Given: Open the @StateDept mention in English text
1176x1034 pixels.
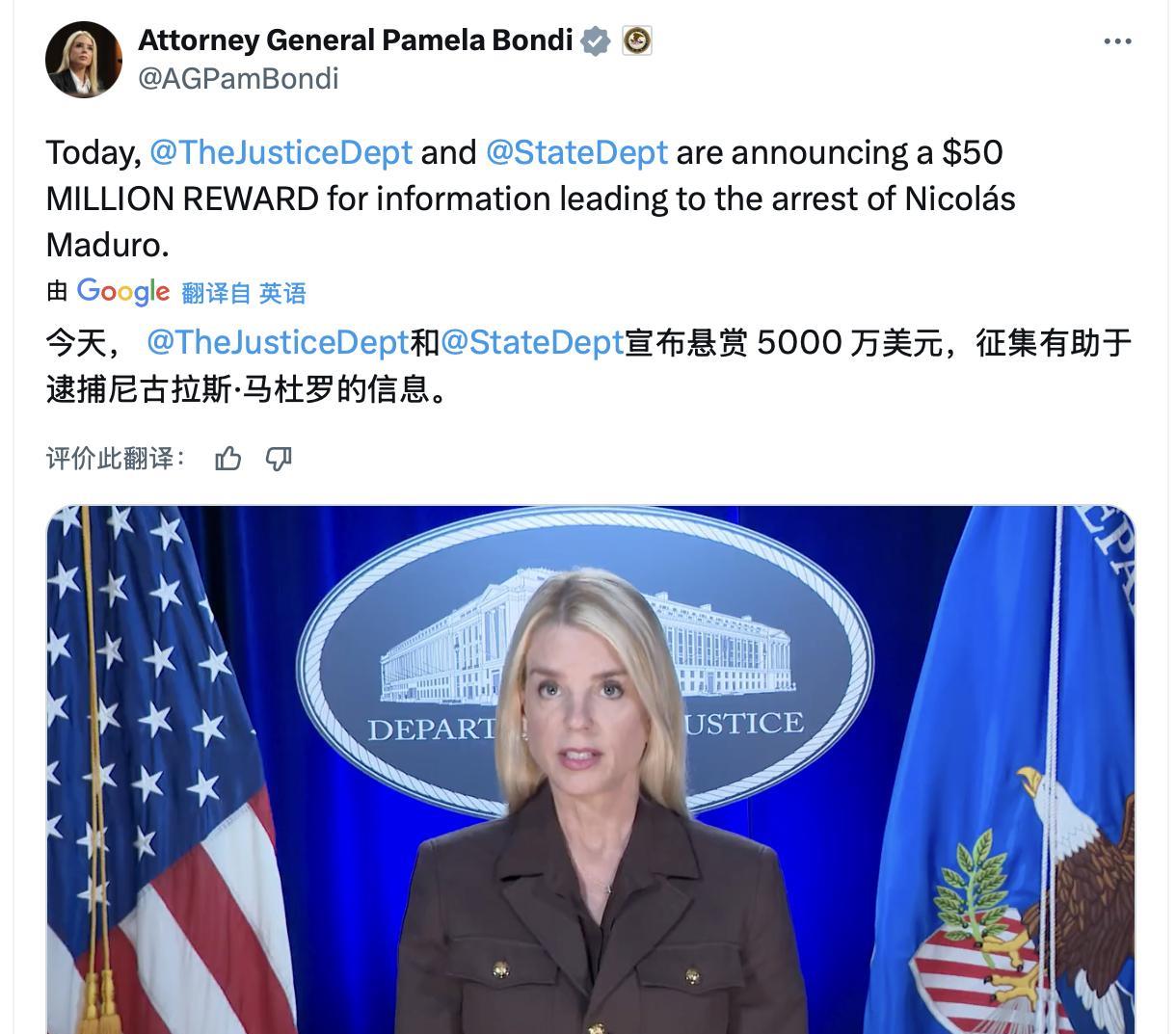Looking at the screenshot, I should [x=576, y=152].
